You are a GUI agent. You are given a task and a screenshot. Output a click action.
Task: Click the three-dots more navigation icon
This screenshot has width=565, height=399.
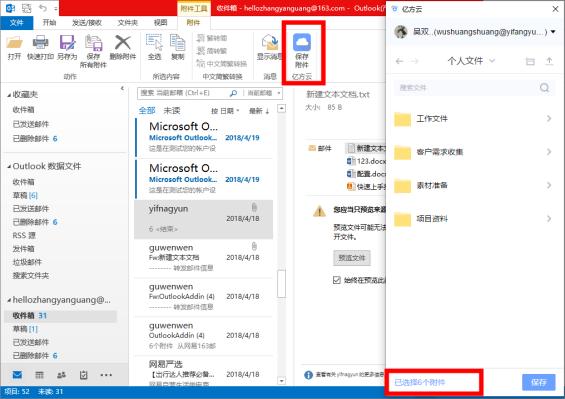[106, 375]
